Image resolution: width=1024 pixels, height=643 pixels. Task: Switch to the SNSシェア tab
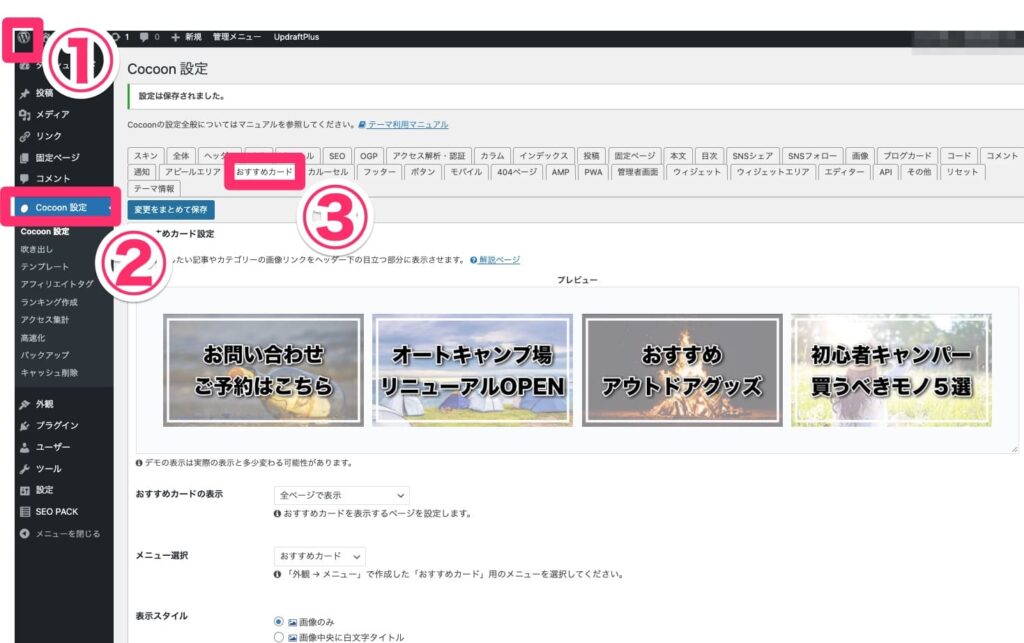pos(752,156)
